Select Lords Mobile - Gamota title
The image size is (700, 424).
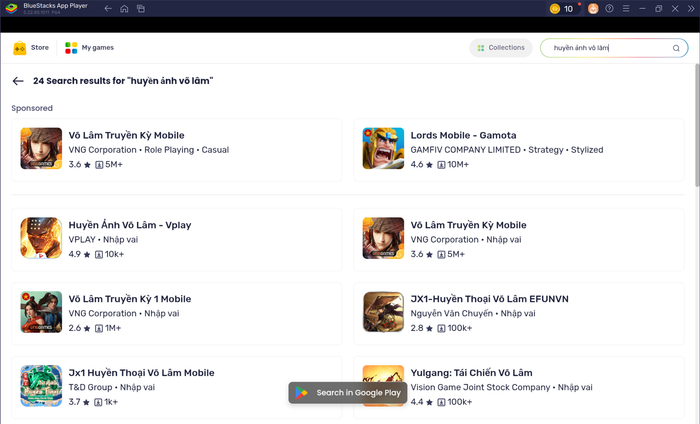point(463,135)
